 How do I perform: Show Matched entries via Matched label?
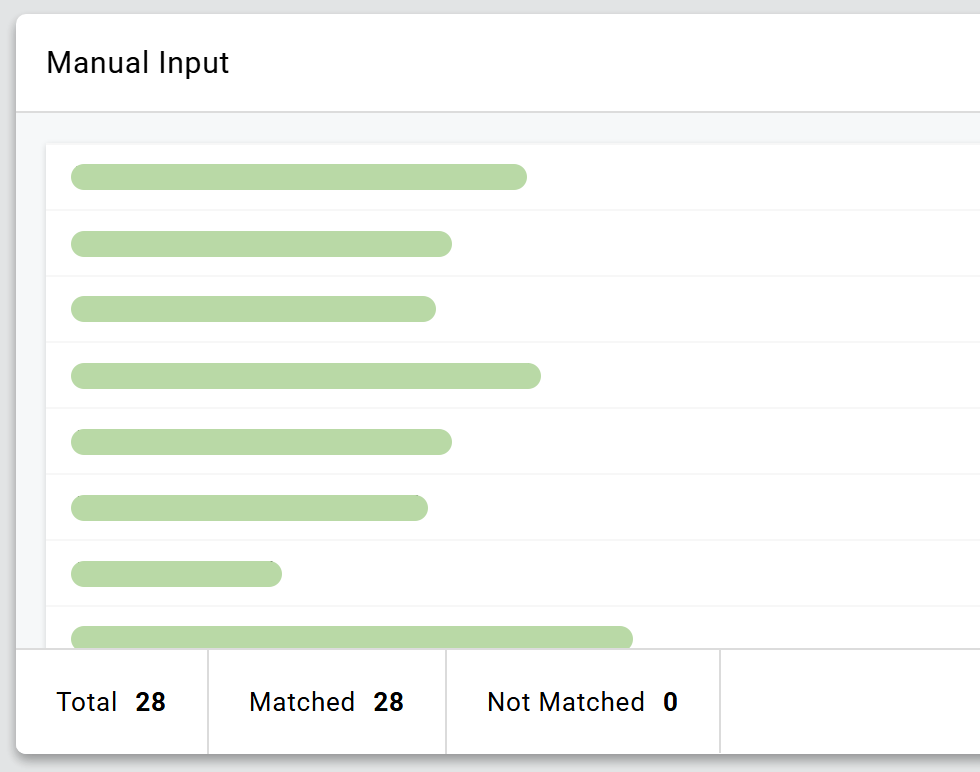coord(302,702)
